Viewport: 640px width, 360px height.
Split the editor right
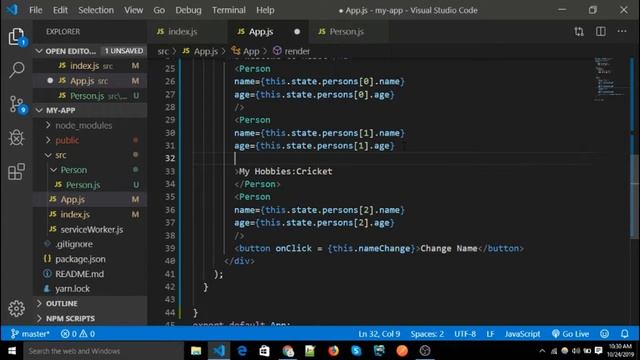coord(600,31)
